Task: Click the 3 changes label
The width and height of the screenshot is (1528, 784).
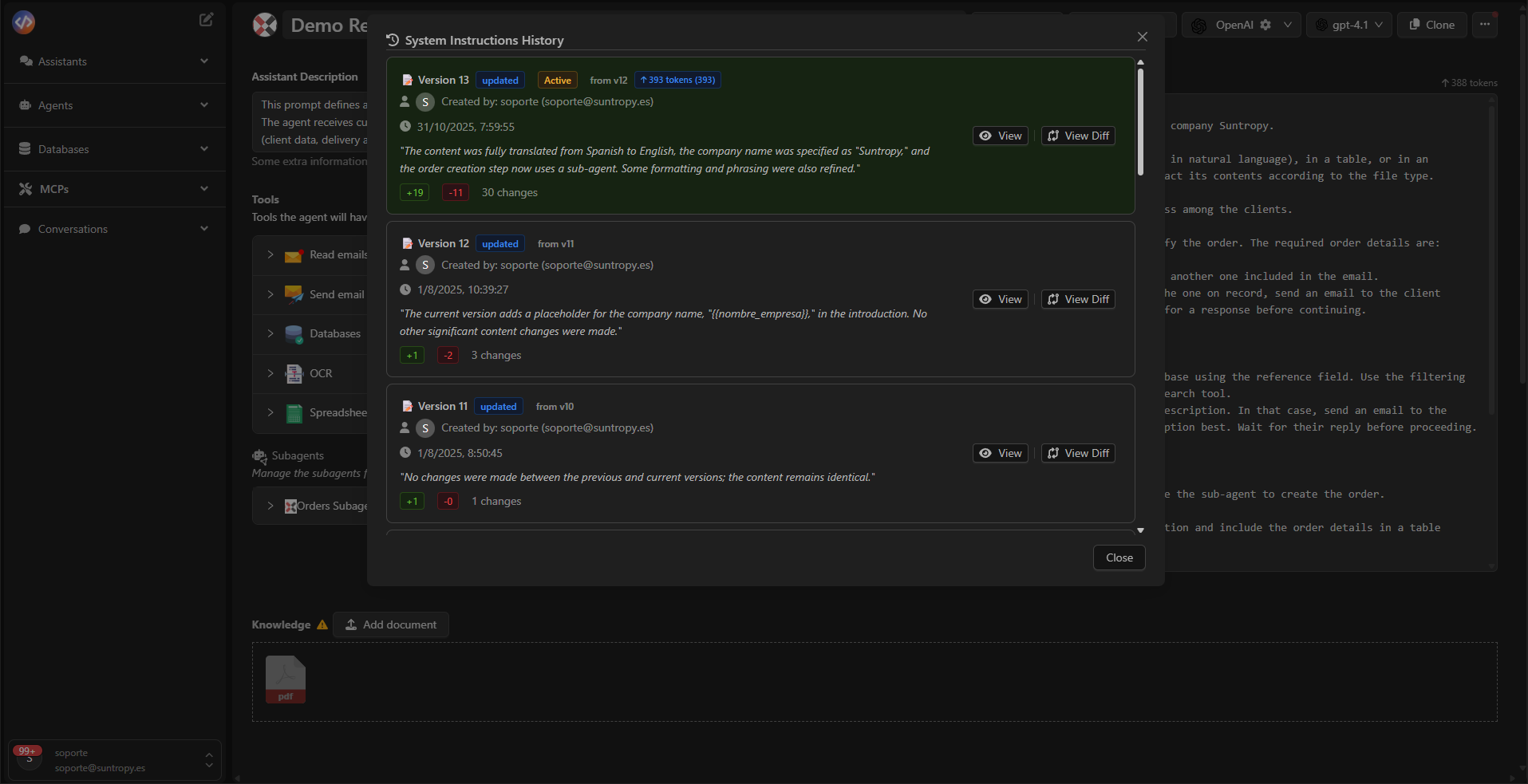Action: 496,355
